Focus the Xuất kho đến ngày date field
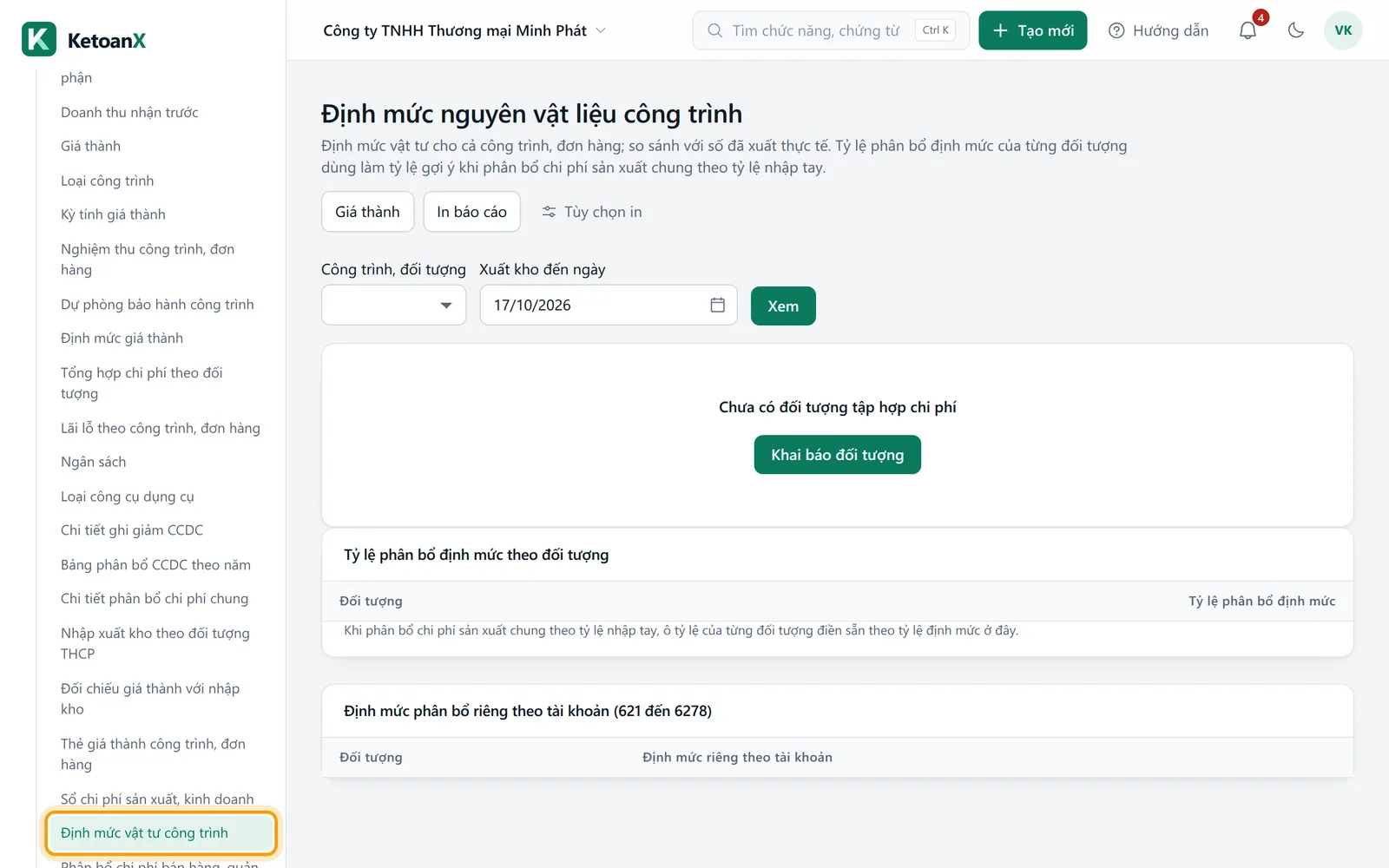This screenshot has width=1389, height=868. 609,305
